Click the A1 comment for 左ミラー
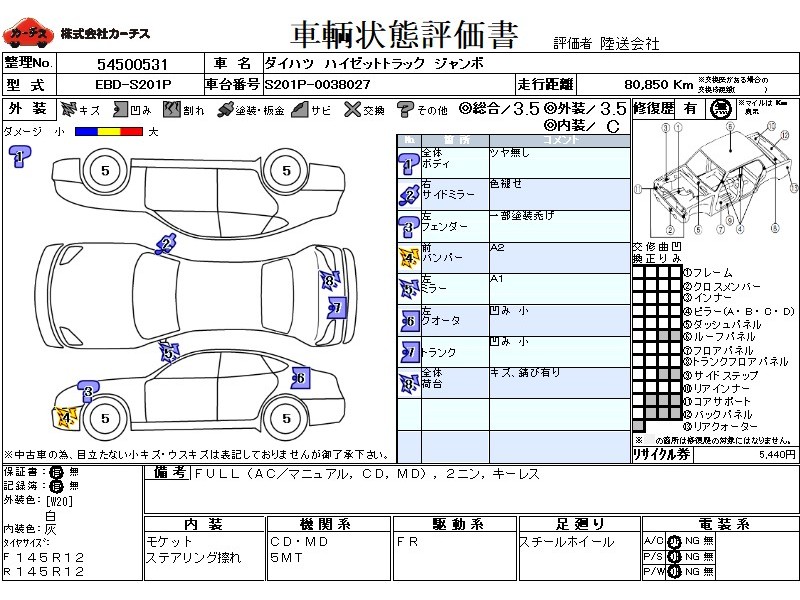800x600 pixels. coord(496,279)
